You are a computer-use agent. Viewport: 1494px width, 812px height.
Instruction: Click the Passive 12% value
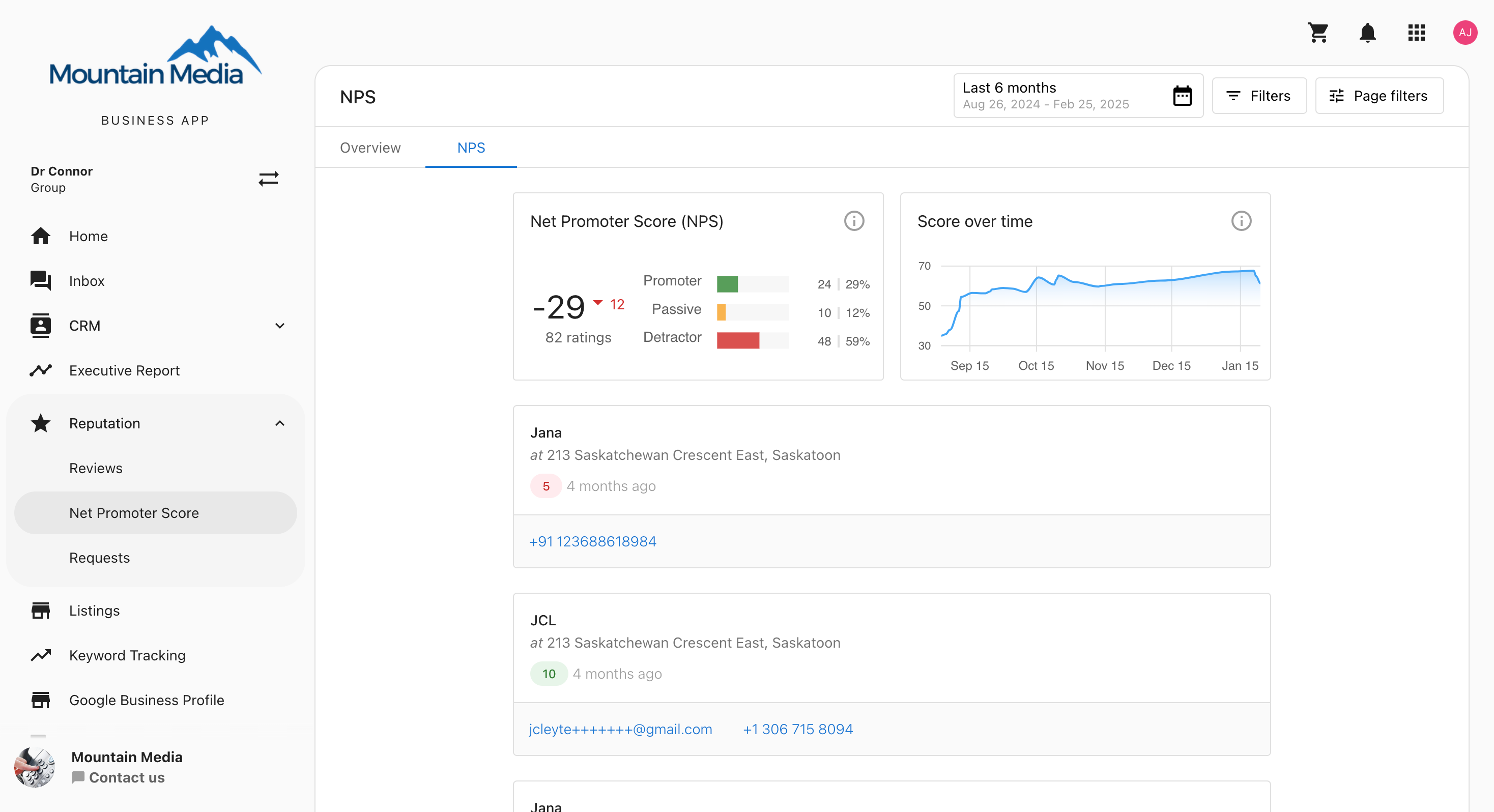tap(857, 312)
